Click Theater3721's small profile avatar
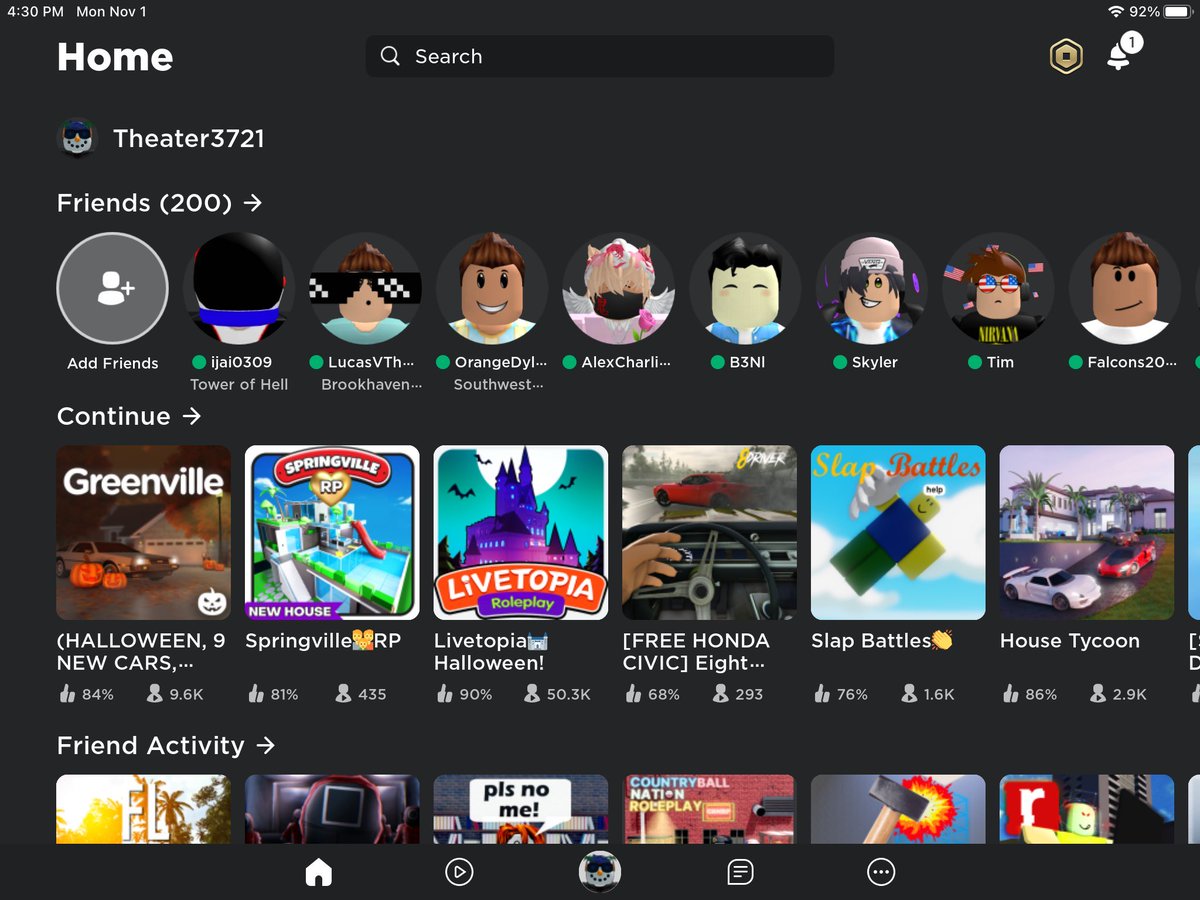This screenshot has width=1200, height=900. tap(77, 139)
